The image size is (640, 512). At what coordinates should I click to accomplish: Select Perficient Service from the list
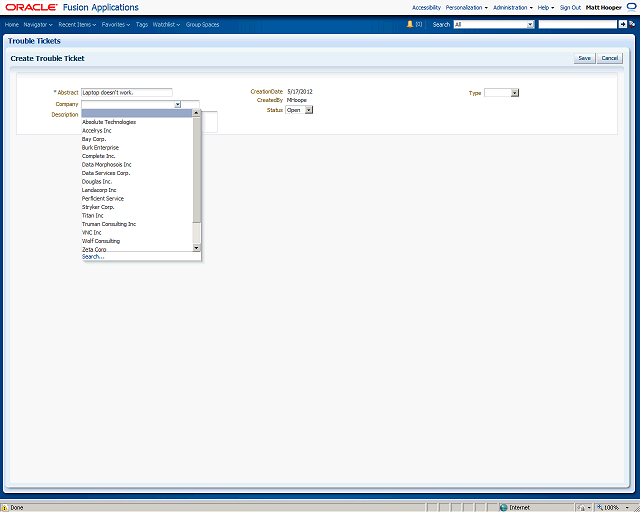click(x=137, y=198)
